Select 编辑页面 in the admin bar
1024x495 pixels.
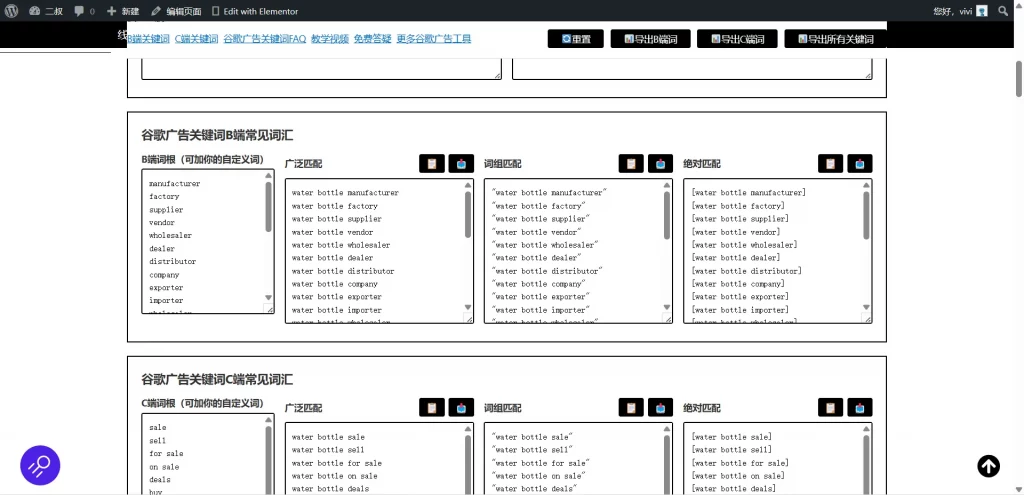tap(175, 11)
